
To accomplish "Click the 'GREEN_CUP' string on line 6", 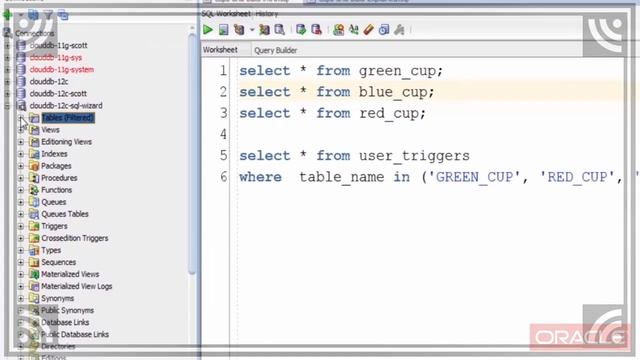I will 474,177.
